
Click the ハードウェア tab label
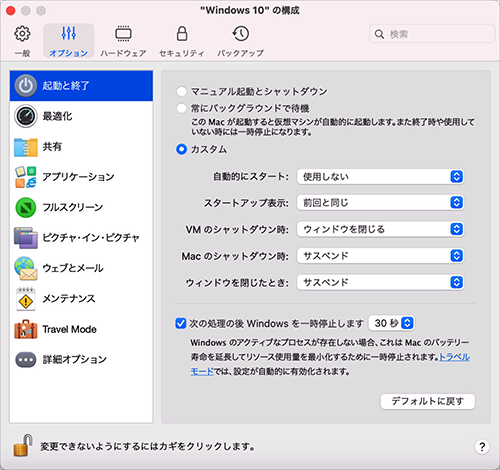point(123,53)
